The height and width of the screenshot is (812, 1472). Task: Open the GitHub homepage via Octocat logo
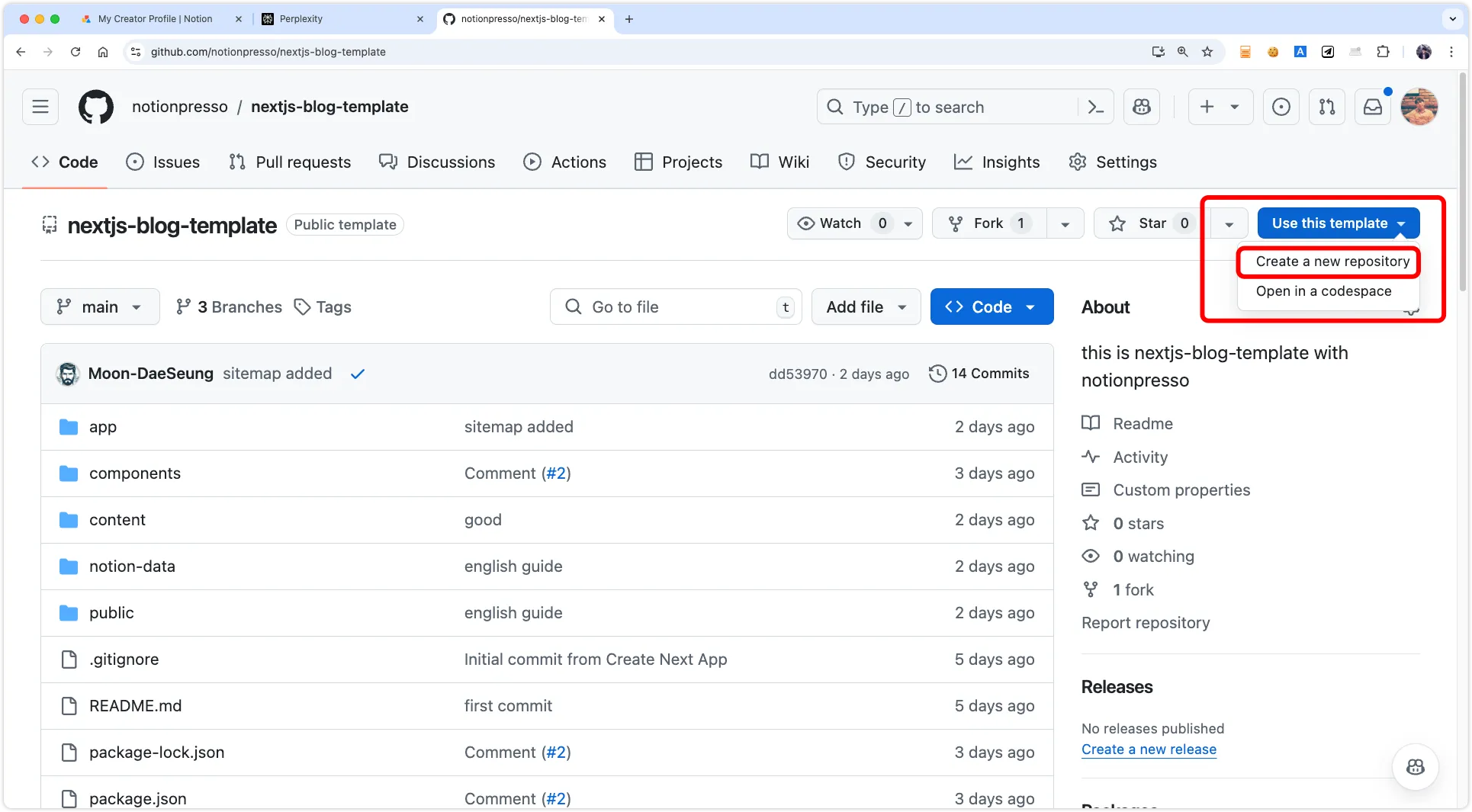click(x=96, y=107)
